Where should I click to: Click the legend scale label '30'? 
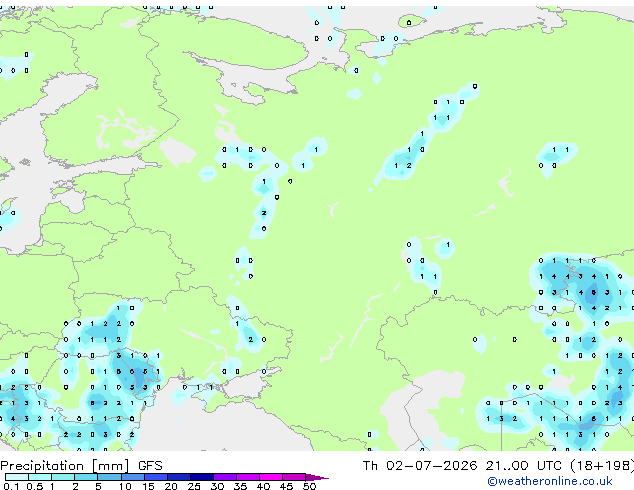[x=217, y=486]
